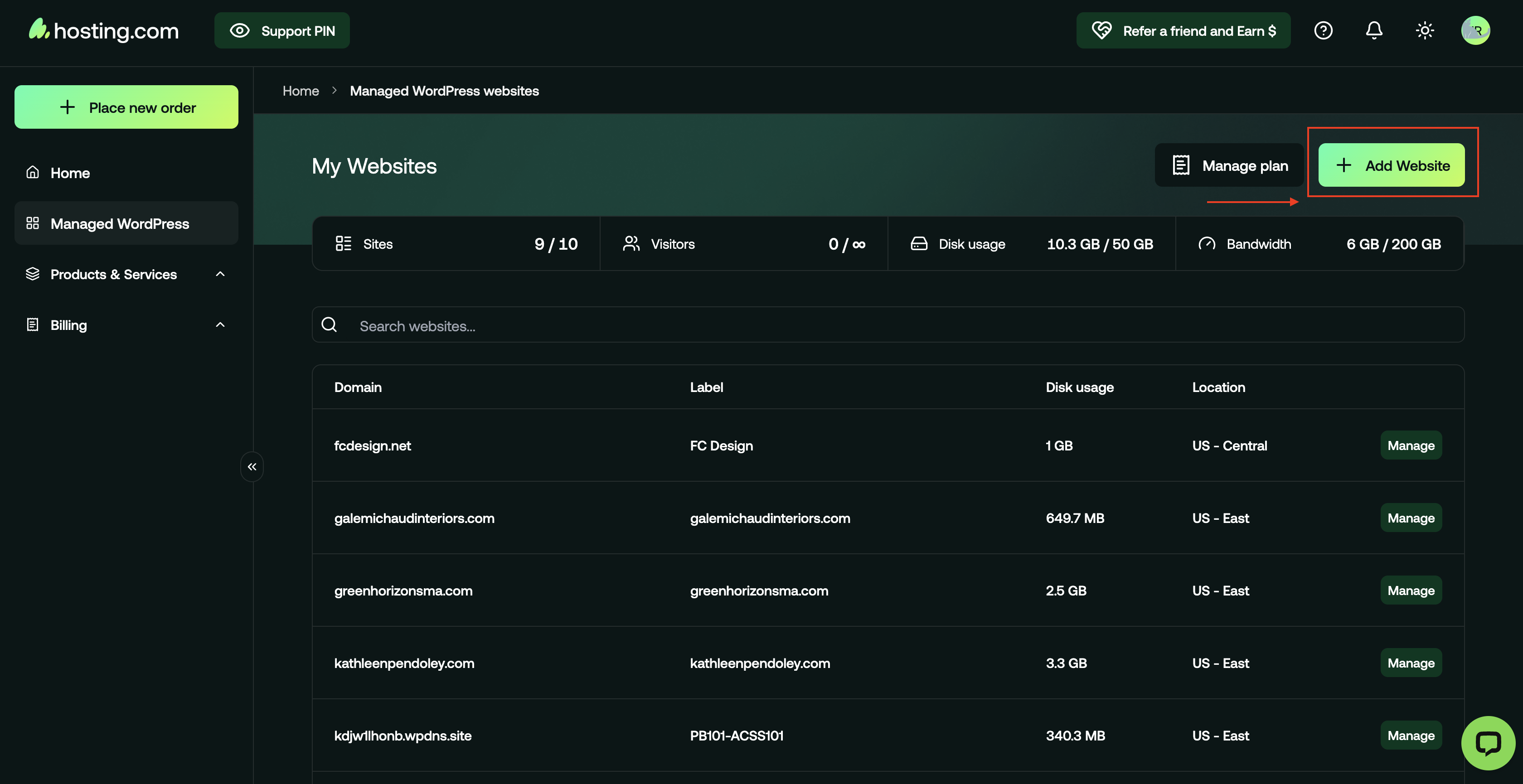Show the Support PIN
1523x784 pixels.
pyautogui.click(x=282, y=31)
